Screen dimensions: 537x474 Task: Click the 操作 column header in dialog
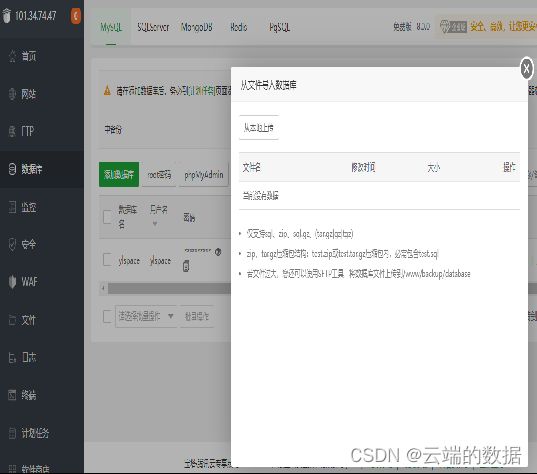coord(509,167)
